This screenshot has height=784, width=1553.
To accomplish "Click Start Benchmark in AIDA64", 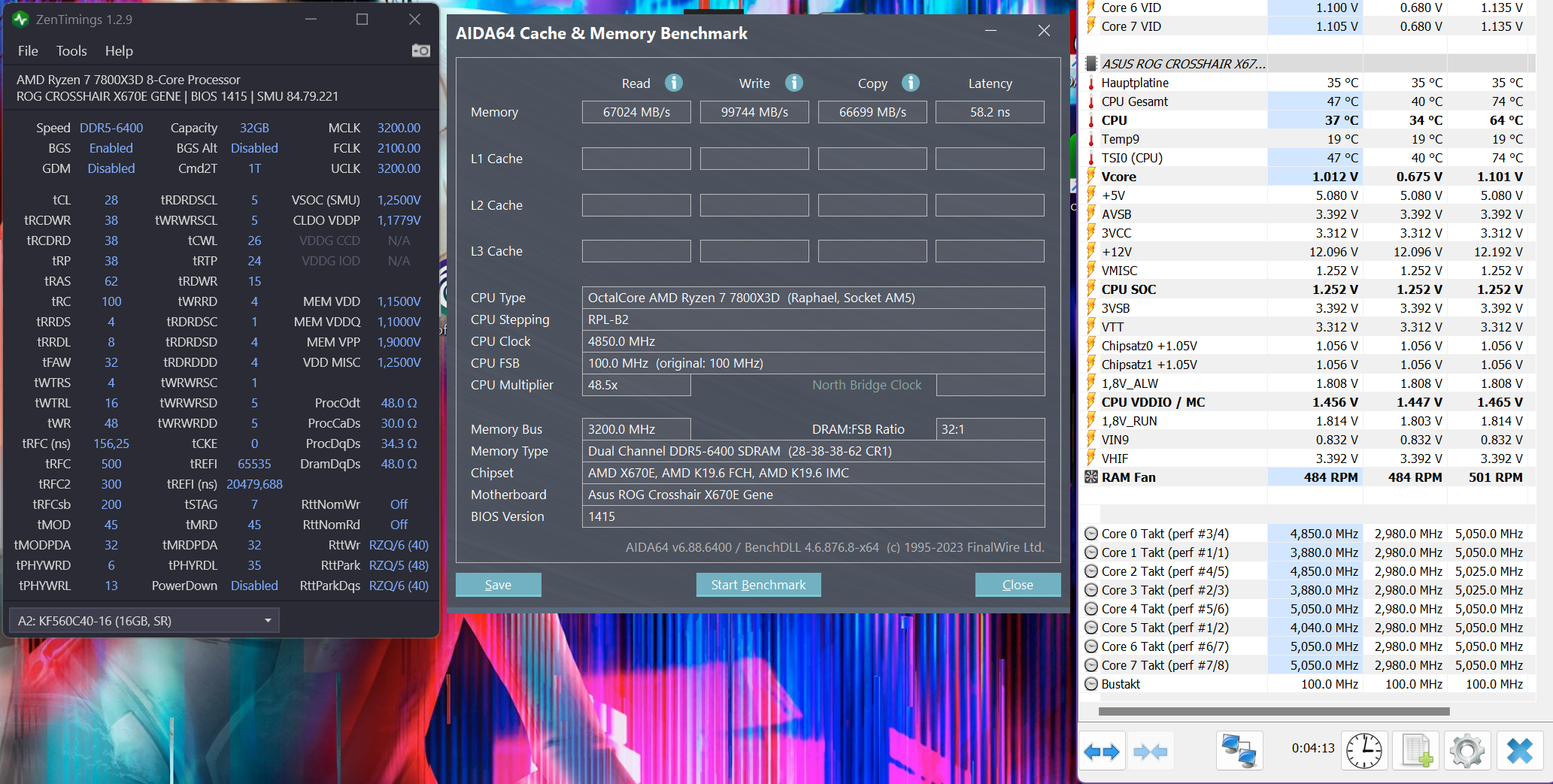I will [758, 585].
